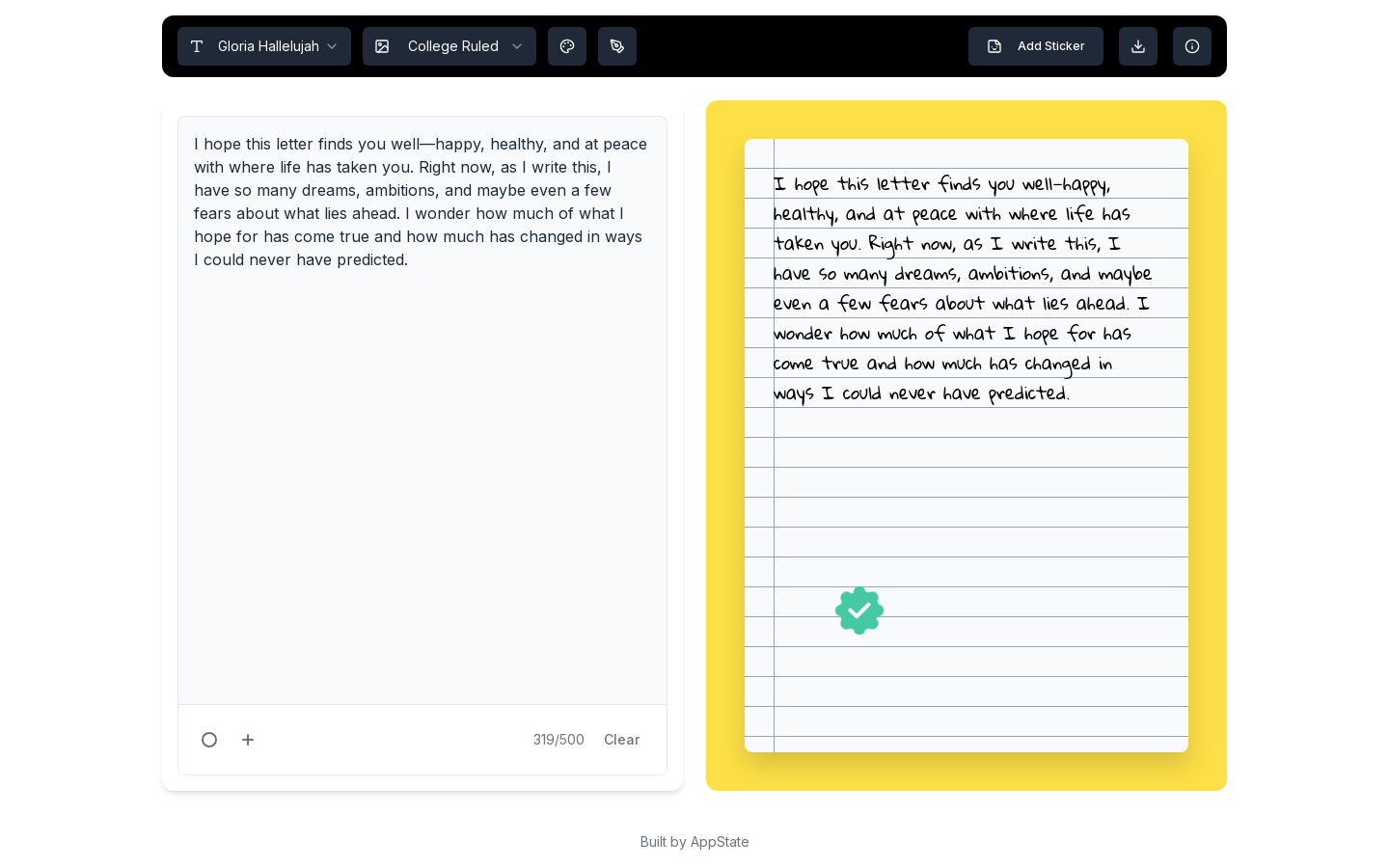
Task: Download the handwritten note
Action: (x=1138, y=46)
